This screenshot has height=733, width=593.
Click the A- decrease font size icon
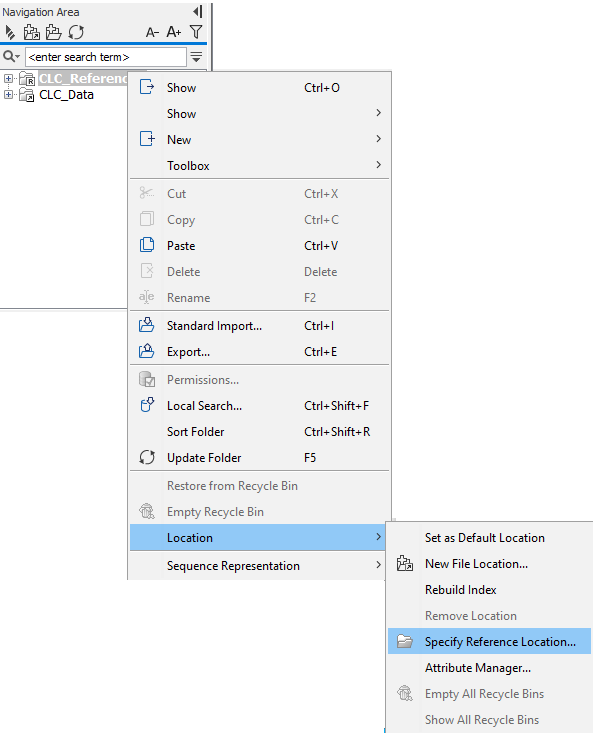152,32
